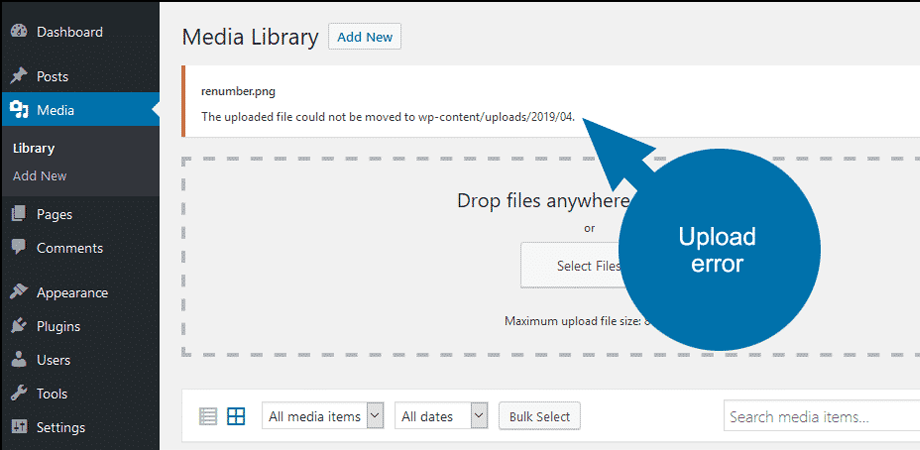Click the Select Files button
Image resolution: width=920 pixels, height=450 pixels.
pyautogui.click(x=575, y=266)
